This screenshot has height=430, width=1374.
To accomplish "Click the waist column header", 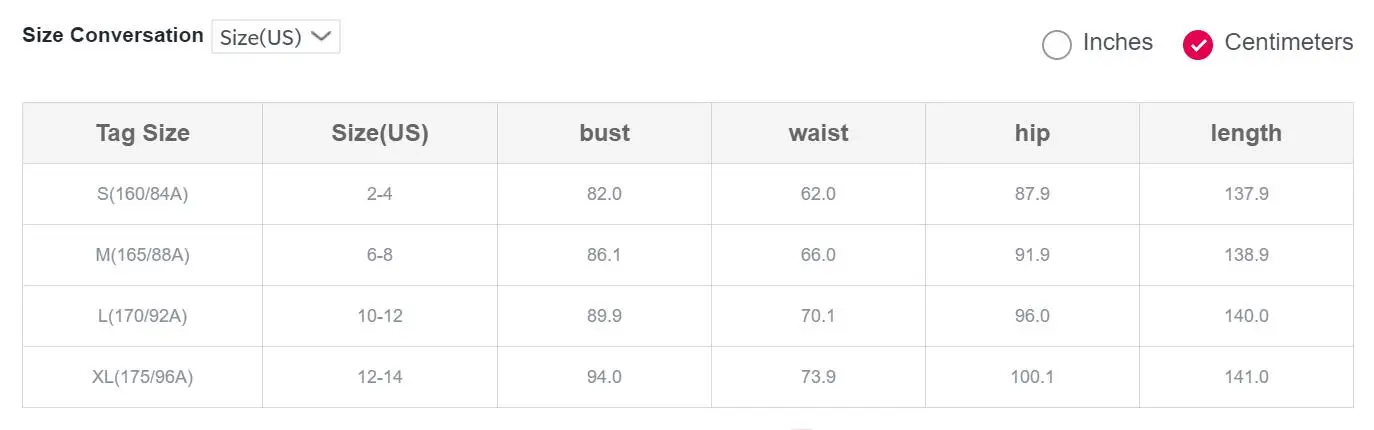I will (818, 133).
